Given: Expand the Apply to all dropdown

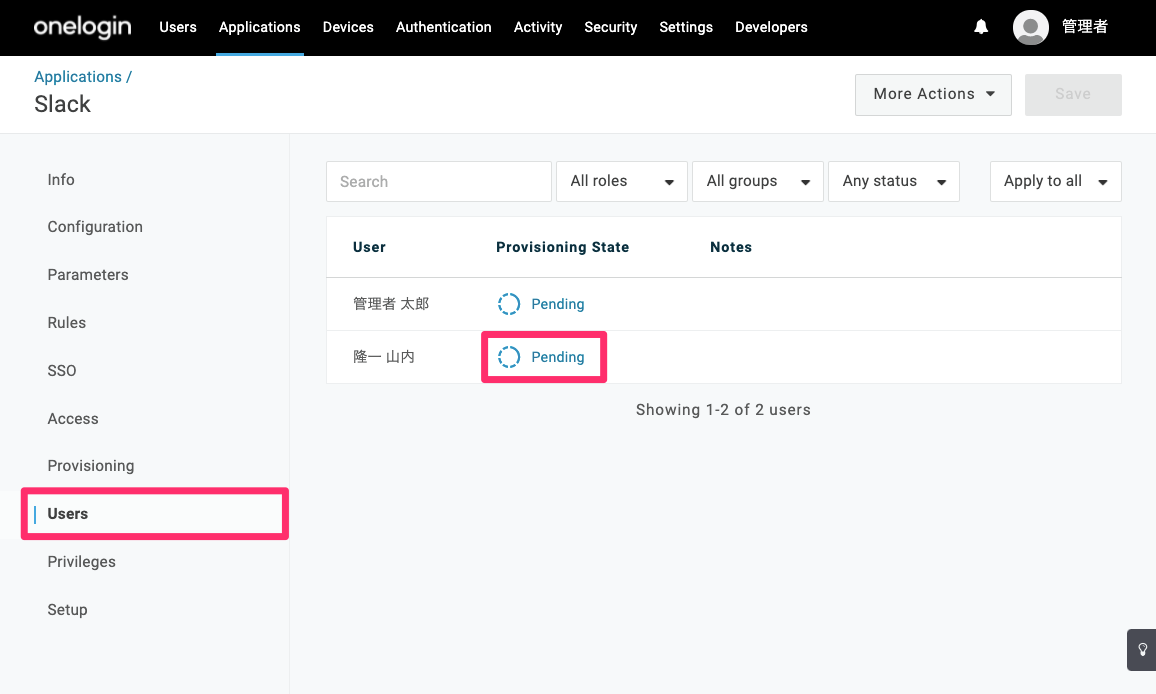Looking at the screenshot, I should coord(1056,181).
